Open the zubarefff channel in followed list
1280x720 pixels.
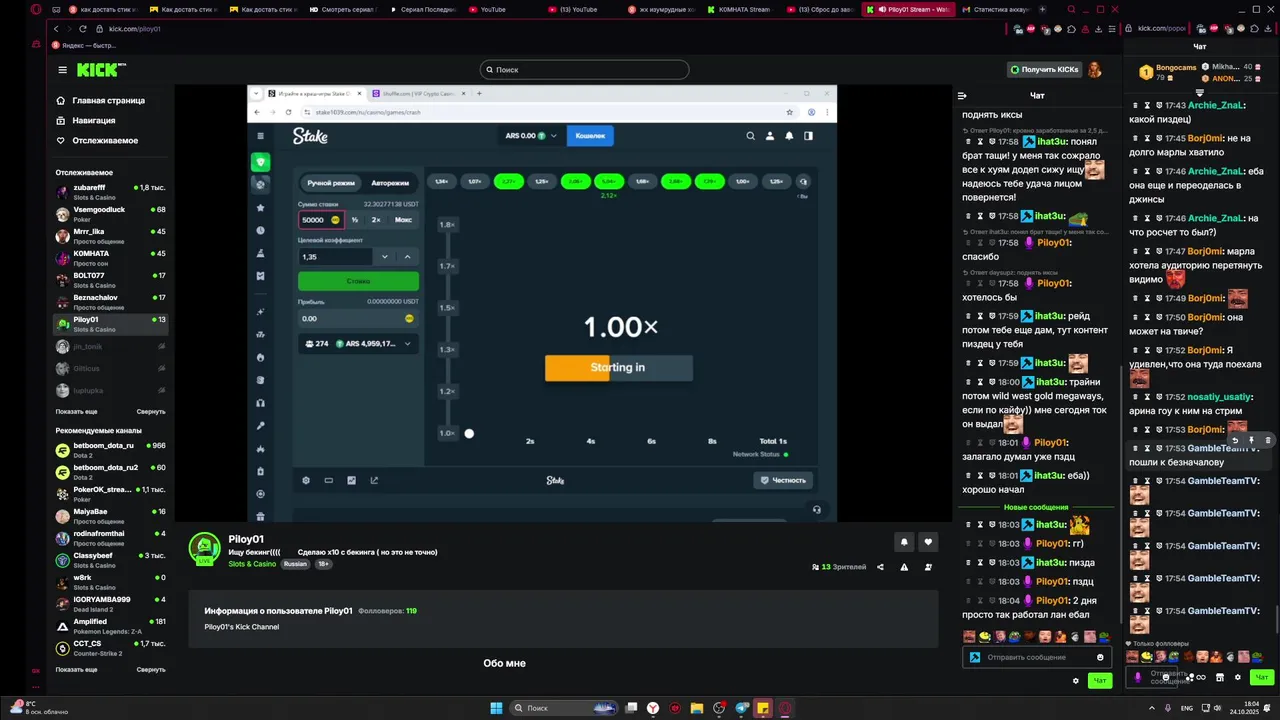[110, 192]
